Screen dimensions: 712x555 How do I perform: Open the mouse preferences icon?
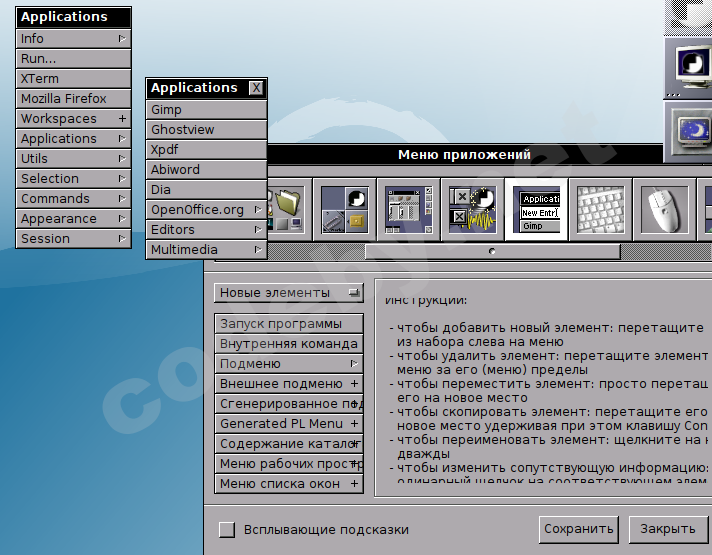pyautogui.click(x=665, y=209)
